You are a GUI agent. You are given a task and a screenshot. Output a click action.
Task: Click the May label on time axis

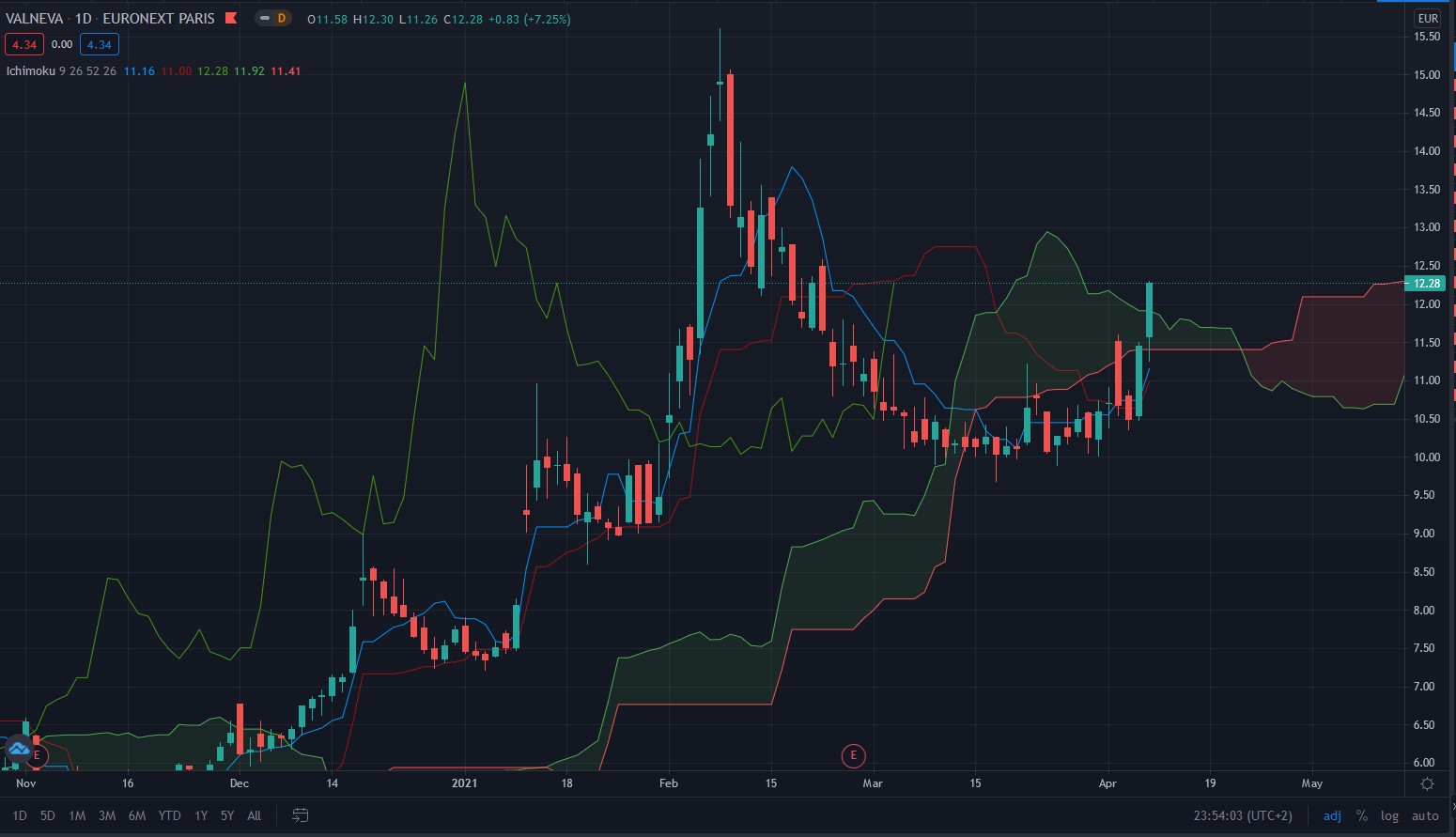(1311, 783)
